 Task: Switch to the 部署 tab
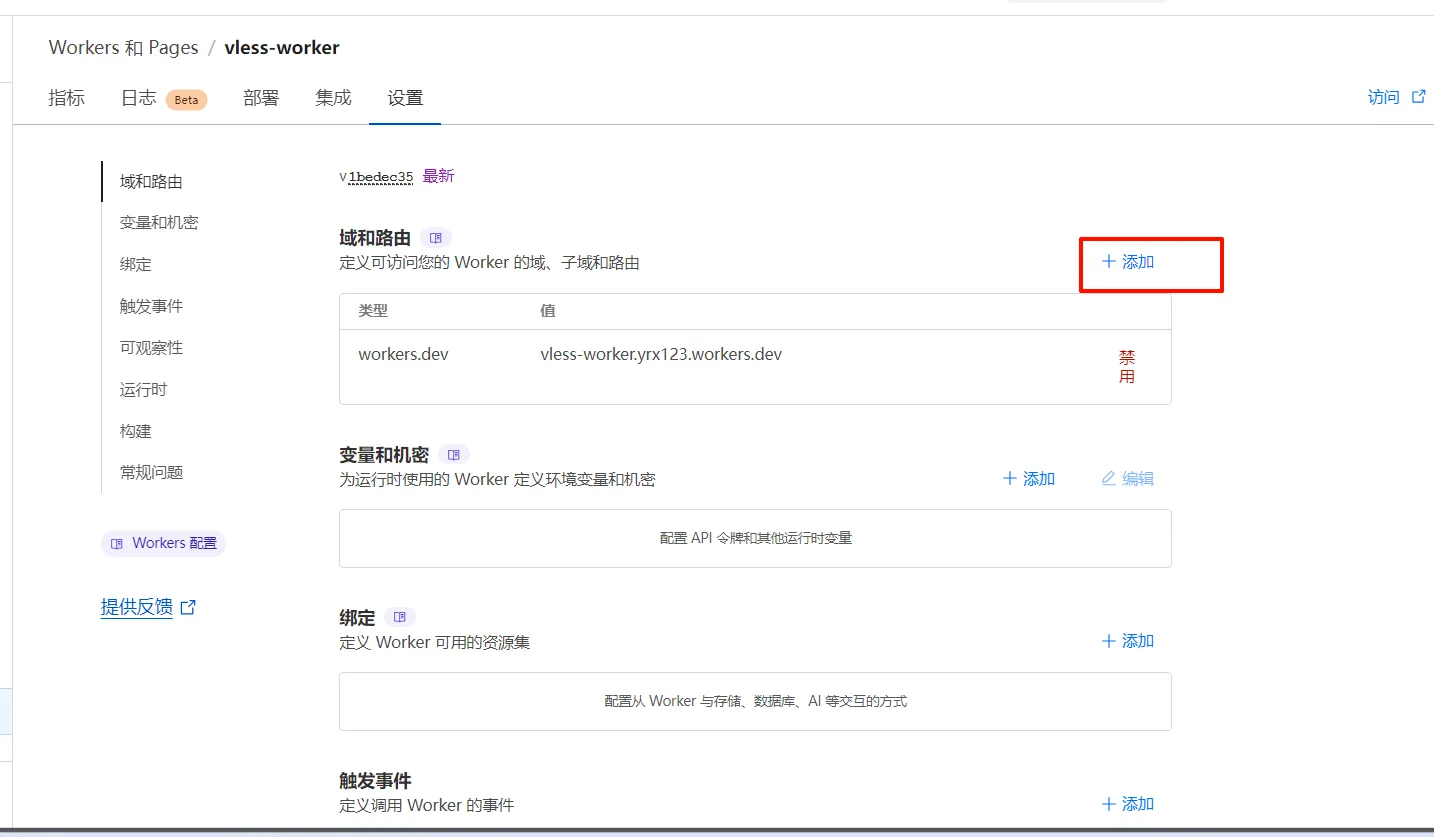click(261, 98)
